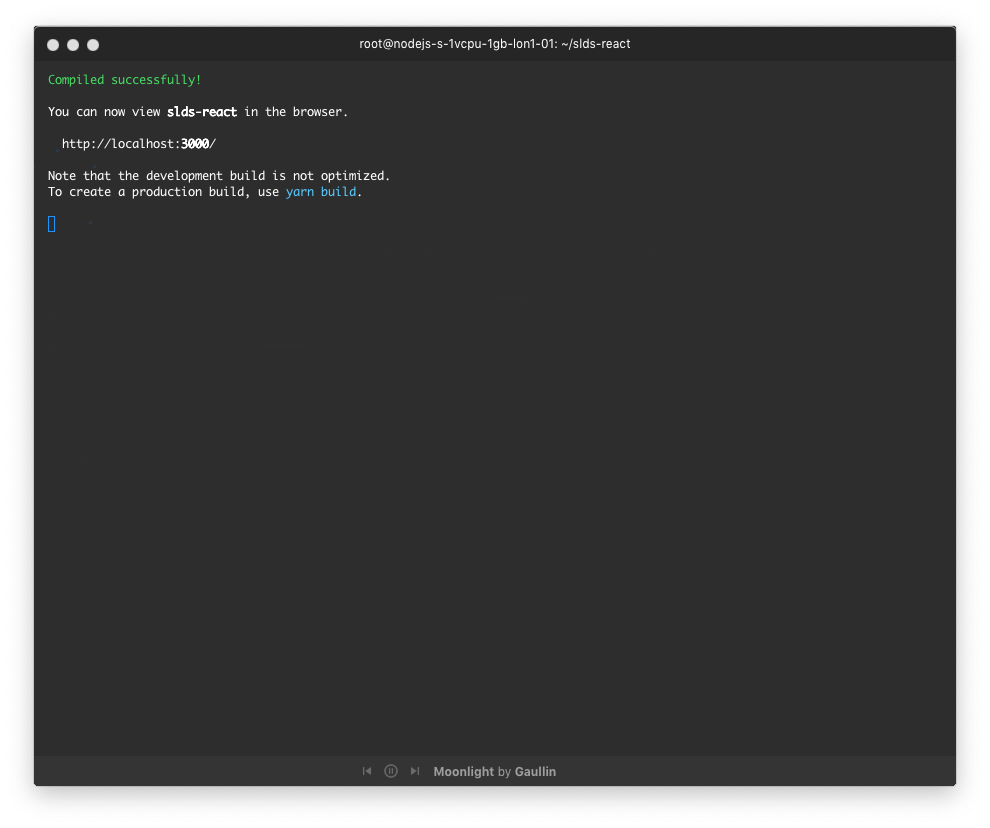The image size is (990, 828).
Task: Click the 'You can now view' text
Action: click(104, 112)
